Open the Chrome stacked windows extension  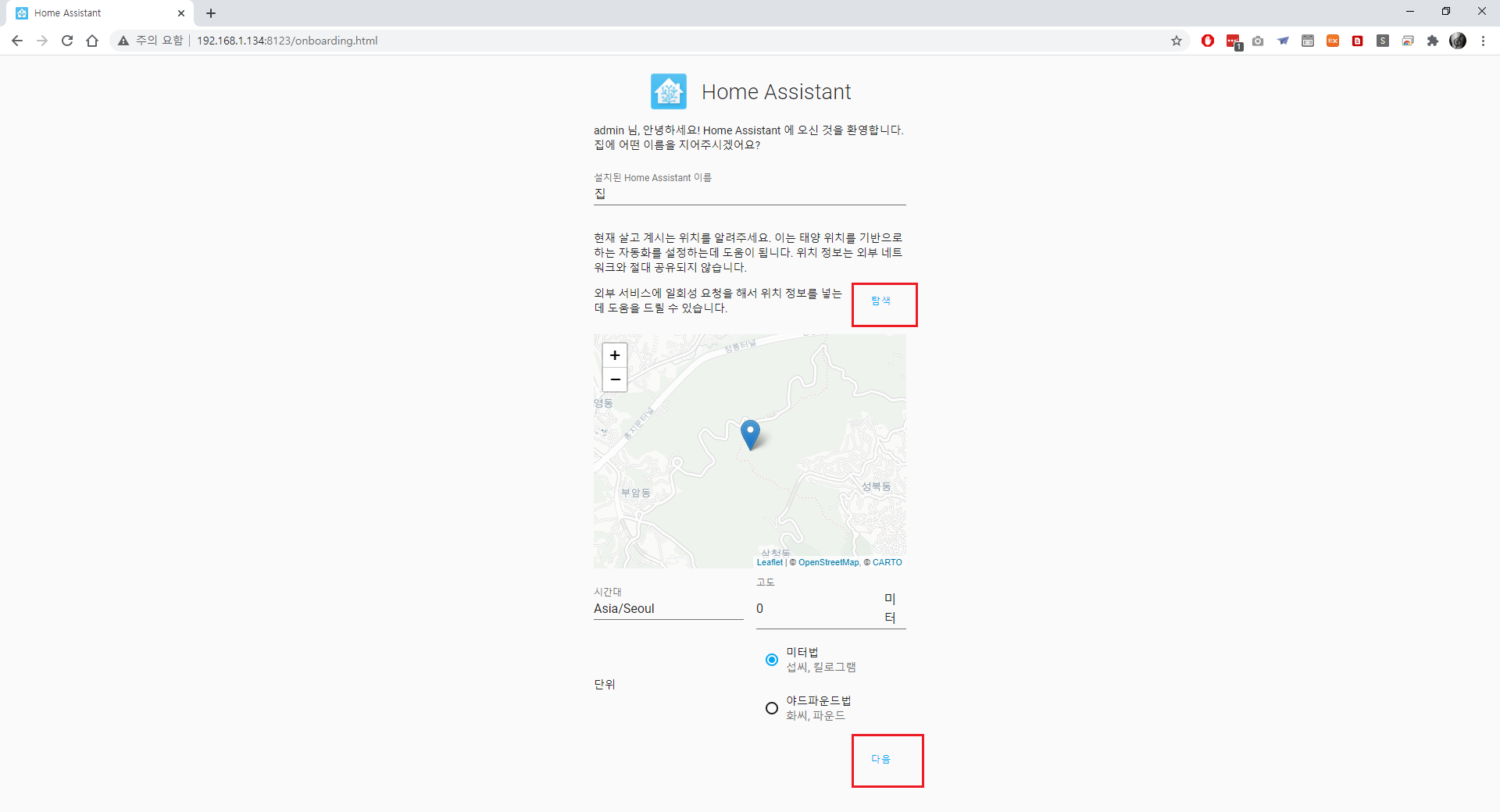point(1408,41)
